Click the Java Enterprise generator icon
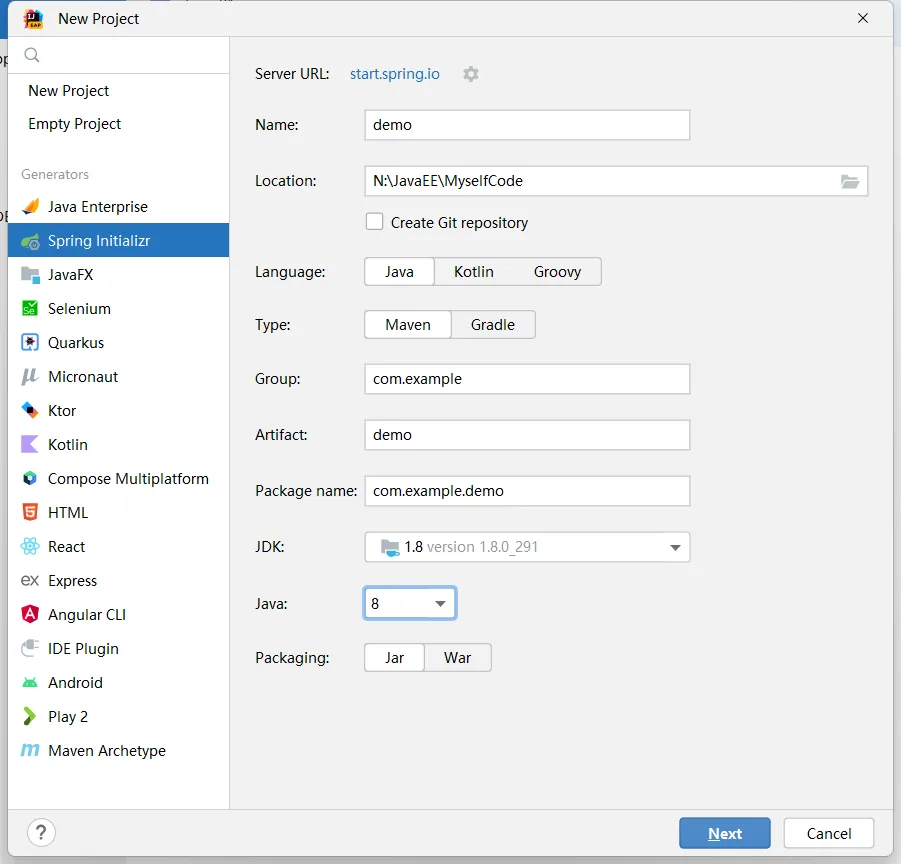 30,207
